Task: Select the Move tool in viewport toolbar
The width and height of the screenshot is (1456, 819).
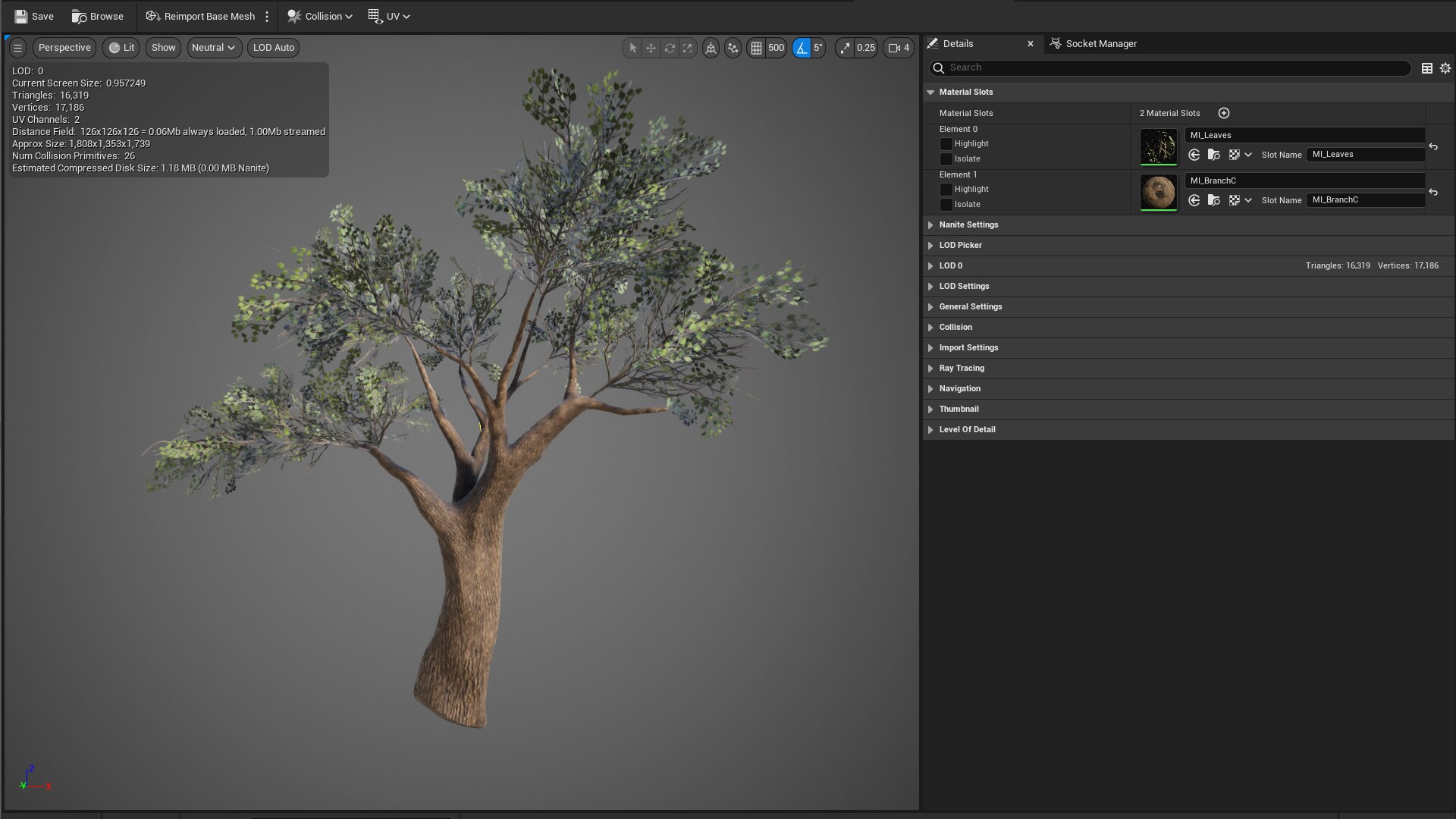Action: pos(651,48)
